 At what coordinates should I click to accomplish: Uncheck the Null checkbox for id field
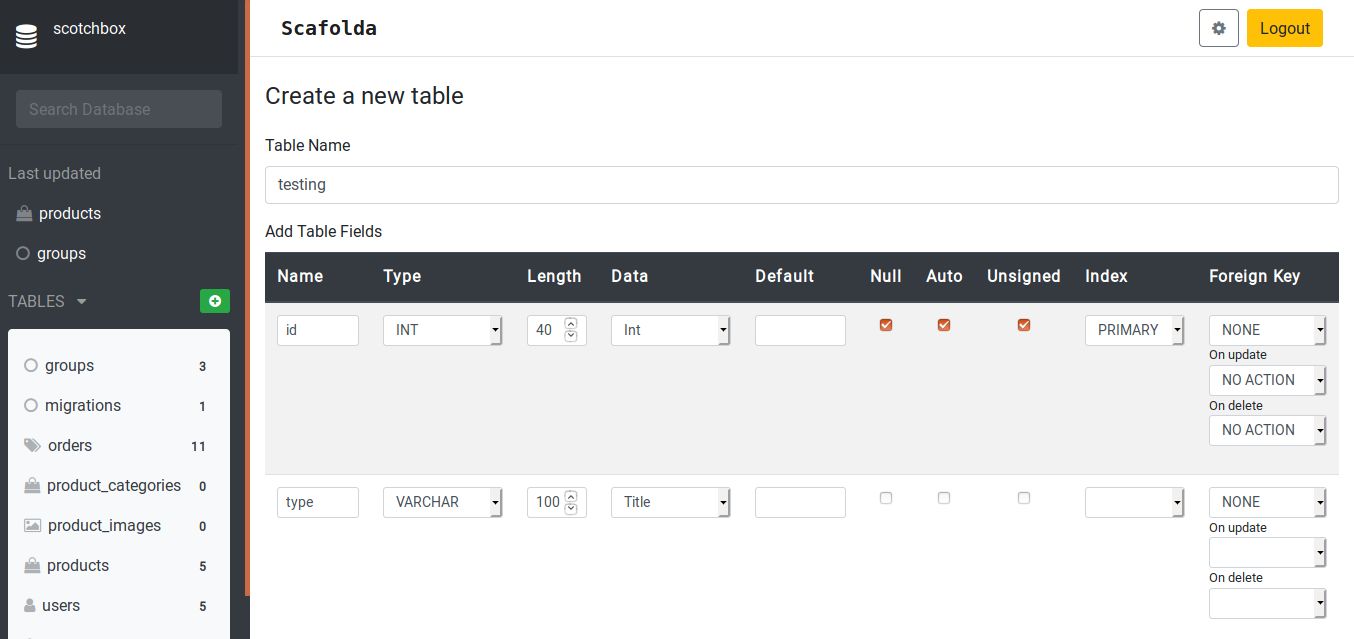pos(885,325)
